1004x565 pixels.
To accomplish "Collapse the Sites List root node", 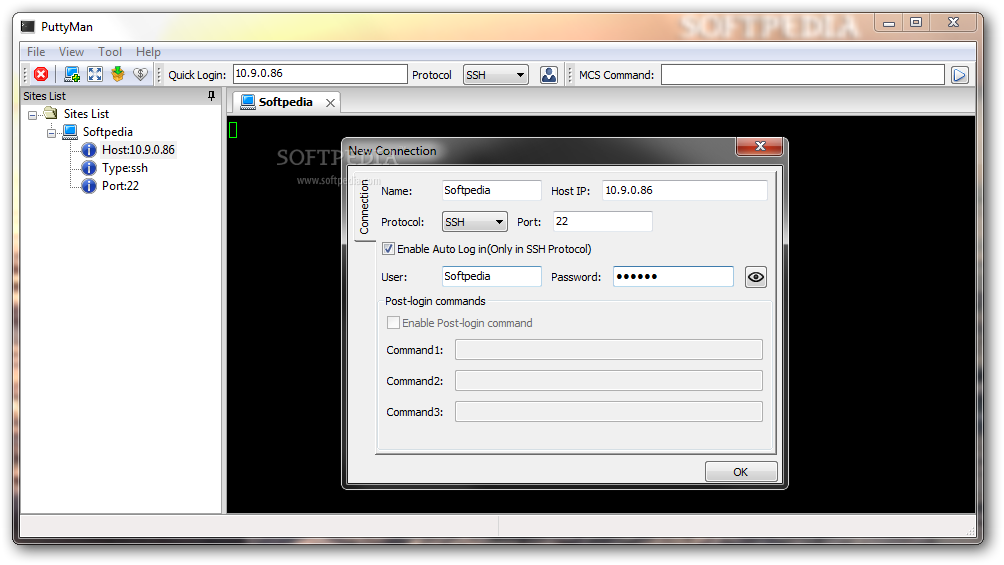I will [32, 115].
